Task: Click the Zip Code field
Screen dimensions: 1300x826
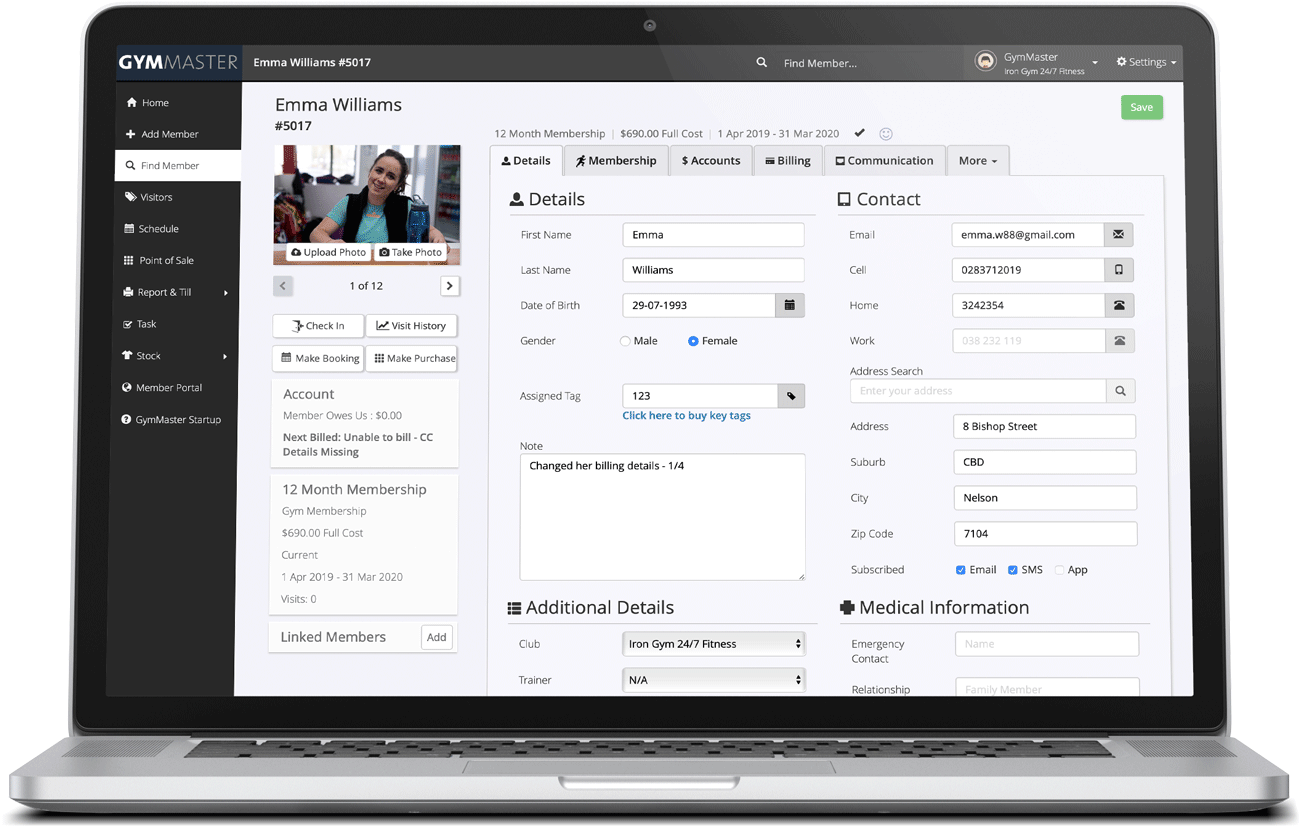Action: [1045, 534]
